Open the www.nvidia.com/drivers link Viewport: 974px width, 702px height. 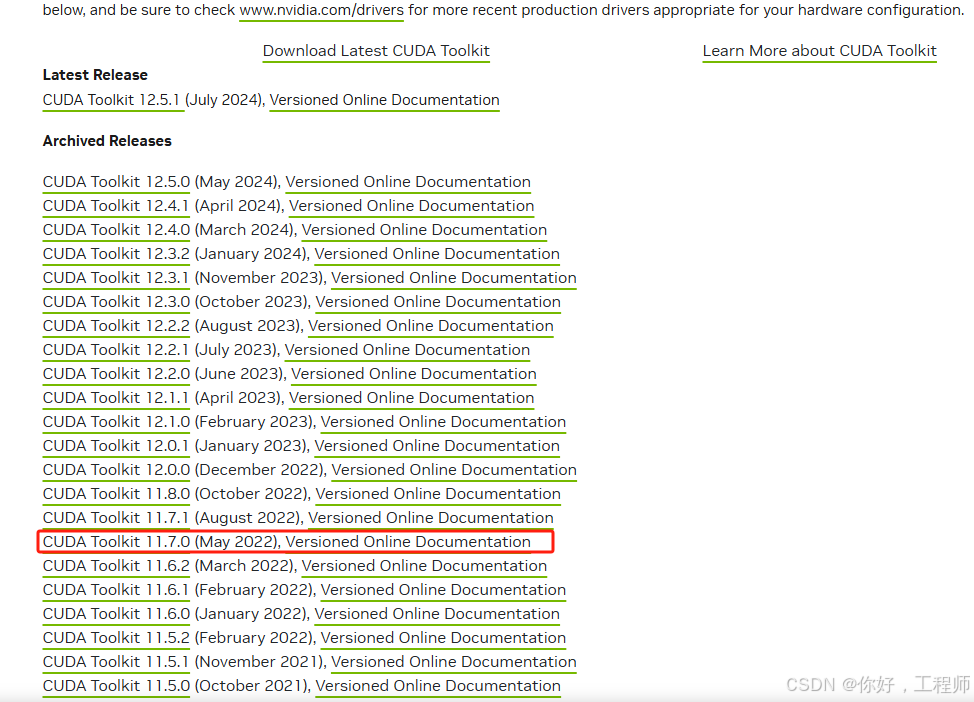click(x=321, y=10)
